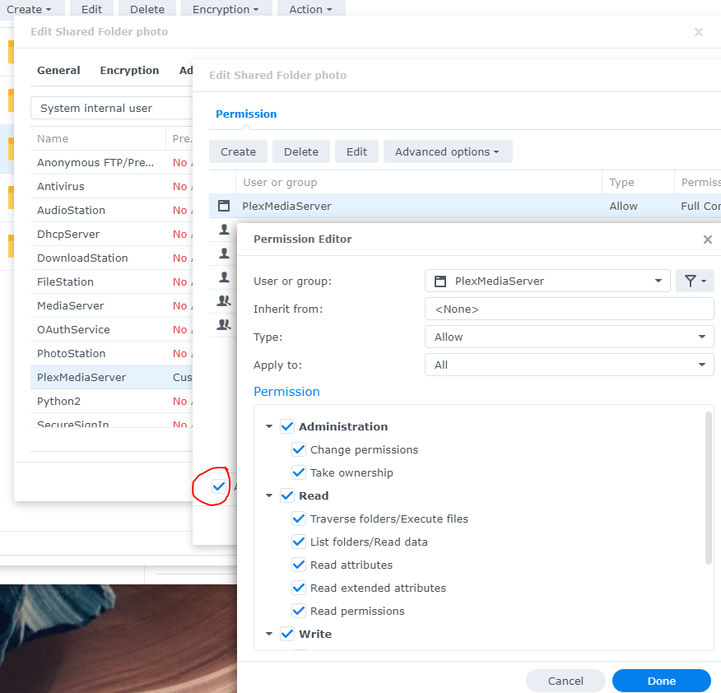The width and height of the screenshot is (721, 693).
Task: Collapse the Read permission group
Action: (x=269, y=495)
